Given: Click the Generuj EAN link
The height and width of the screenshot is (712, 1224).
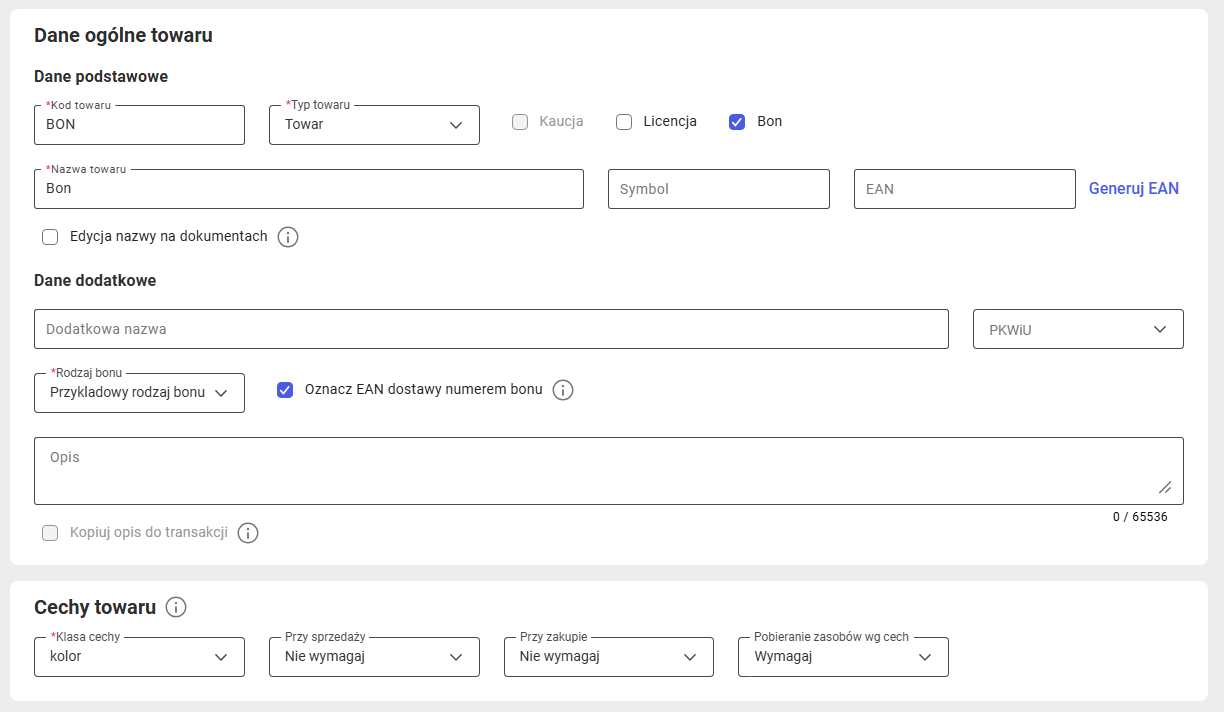Looking at the screenshot, I should (1134, 188).
